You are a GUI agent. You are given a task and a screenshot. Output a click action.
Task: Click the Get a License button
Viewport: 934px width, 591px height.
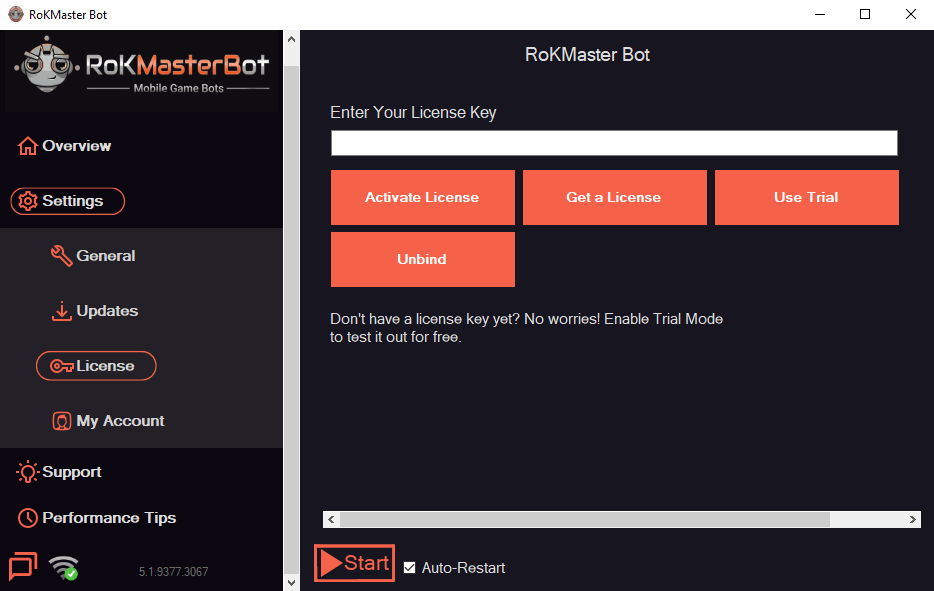615,198
